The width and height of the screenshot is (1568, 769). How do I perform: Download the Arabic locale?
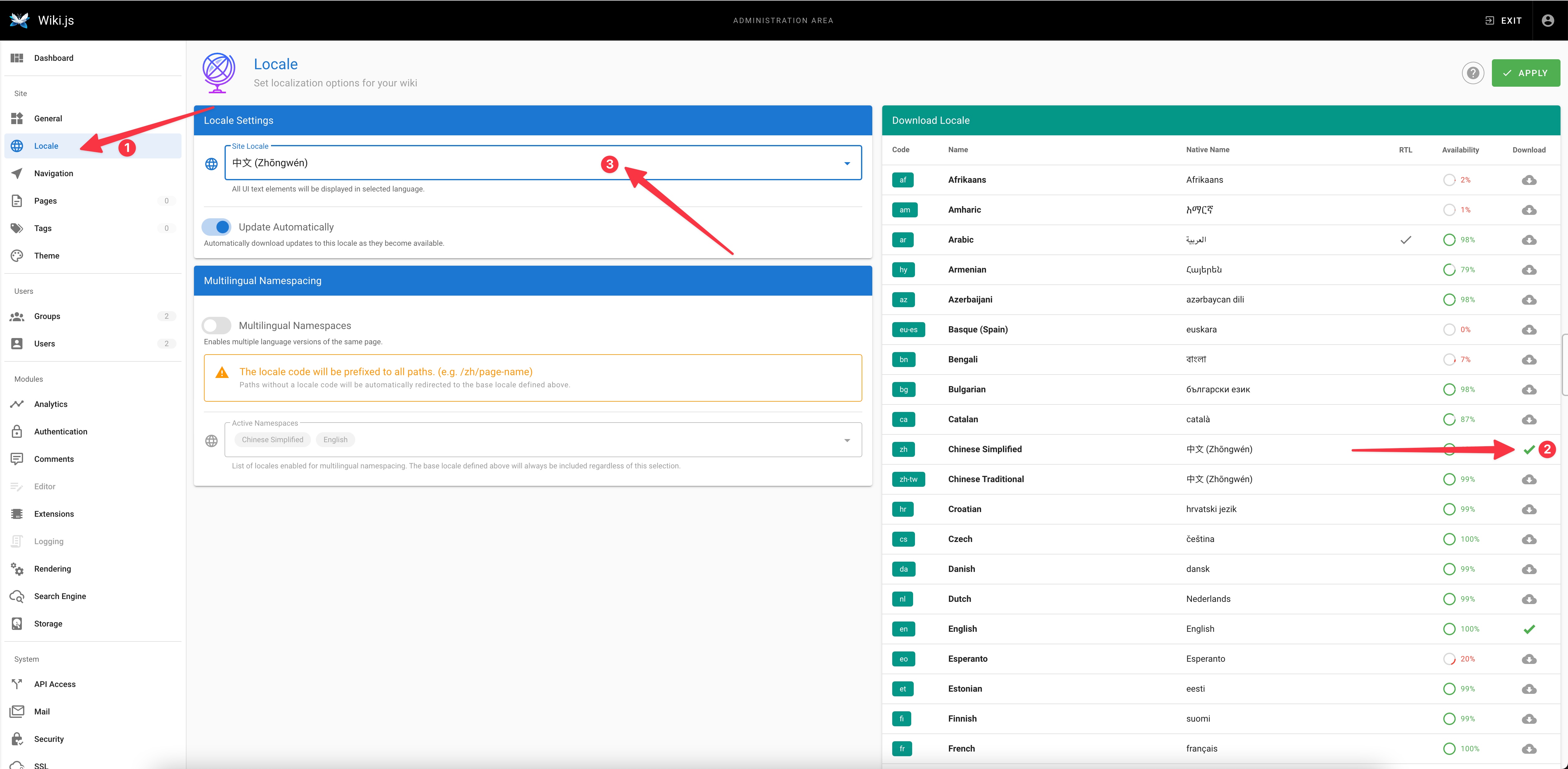point(1529,240)
